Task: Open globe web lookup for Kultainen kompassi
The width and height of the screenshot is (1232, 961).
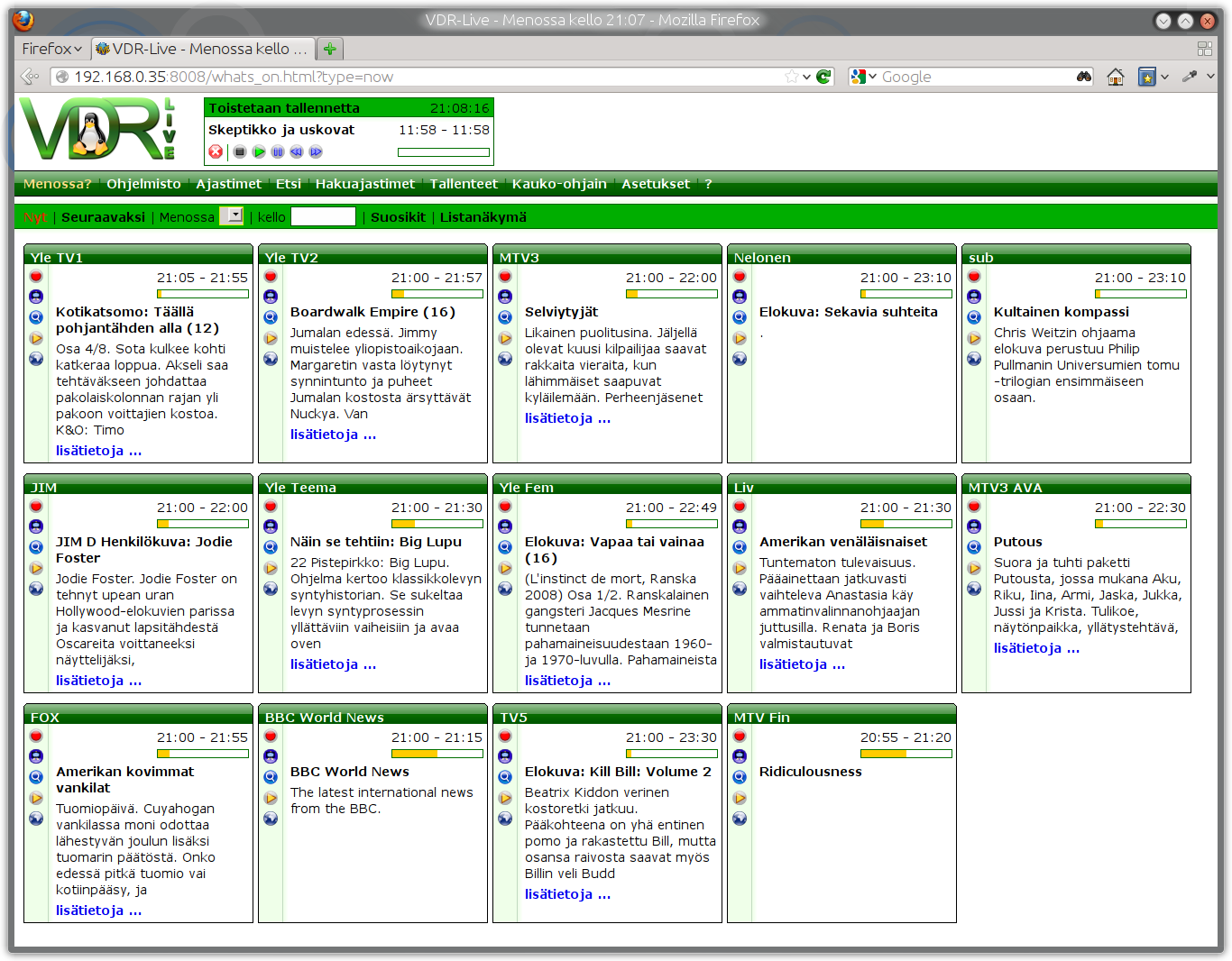Action: (x=974, y=359)
